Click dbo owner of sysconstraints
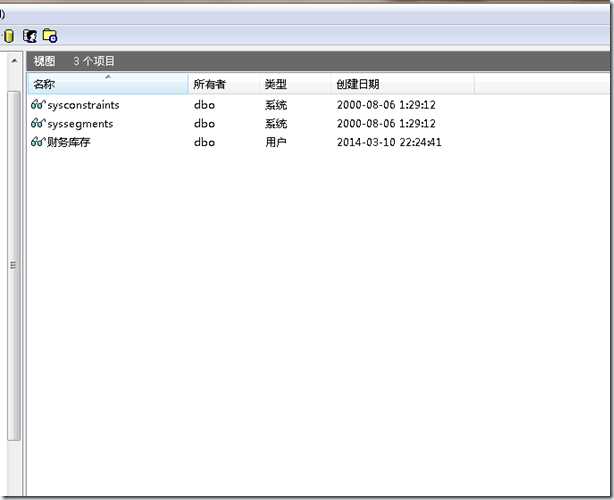This screenshot has height=500, width=614. [x=204, y=105]
